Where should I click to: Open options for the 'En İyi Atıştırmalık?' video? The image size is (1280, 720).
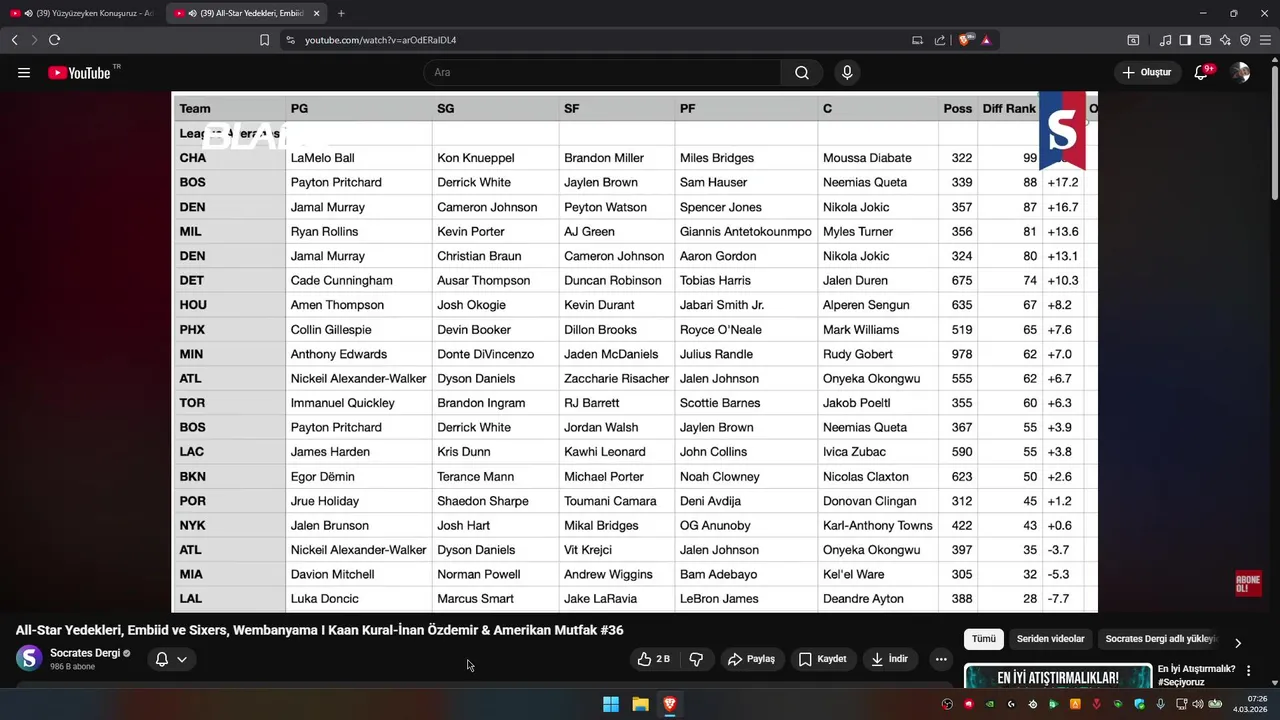tap(1248, 671)
